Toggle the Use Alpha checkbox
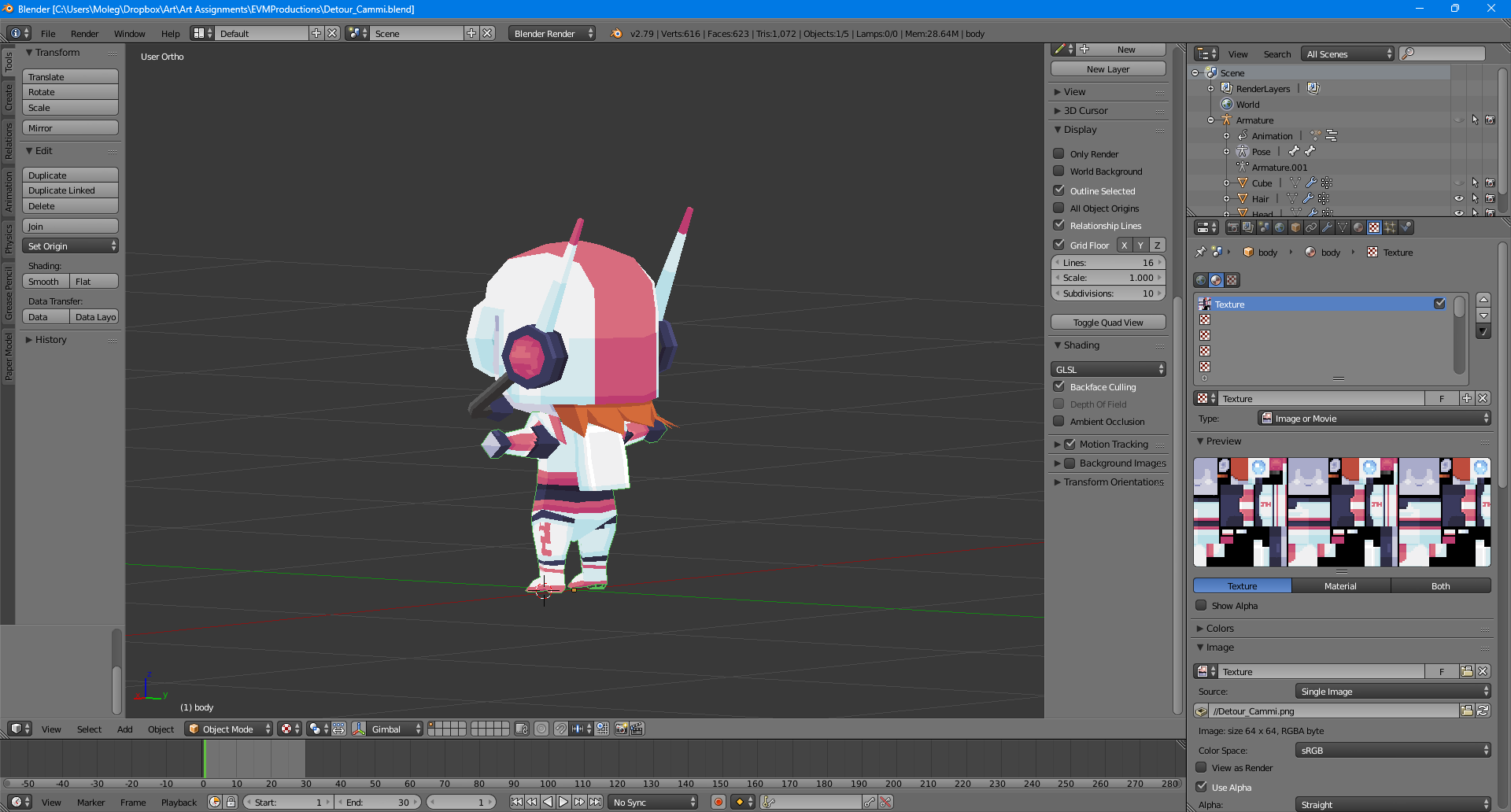Screen dimensions: 1511x812 pyautogui.click(x=1201, y=787)
